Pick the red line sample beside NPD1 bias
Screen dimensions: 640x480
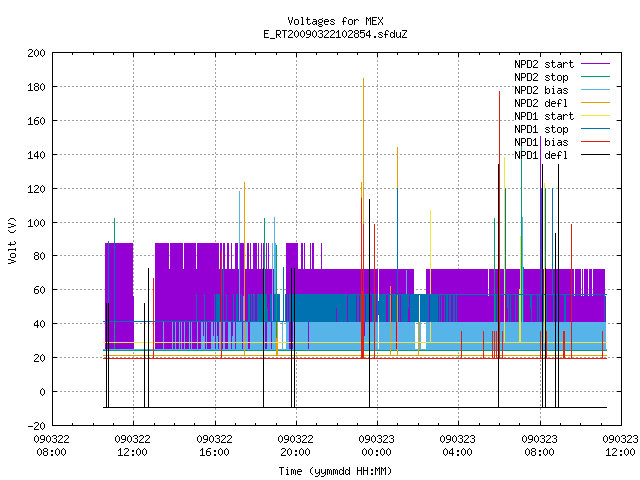coord(596,142)
